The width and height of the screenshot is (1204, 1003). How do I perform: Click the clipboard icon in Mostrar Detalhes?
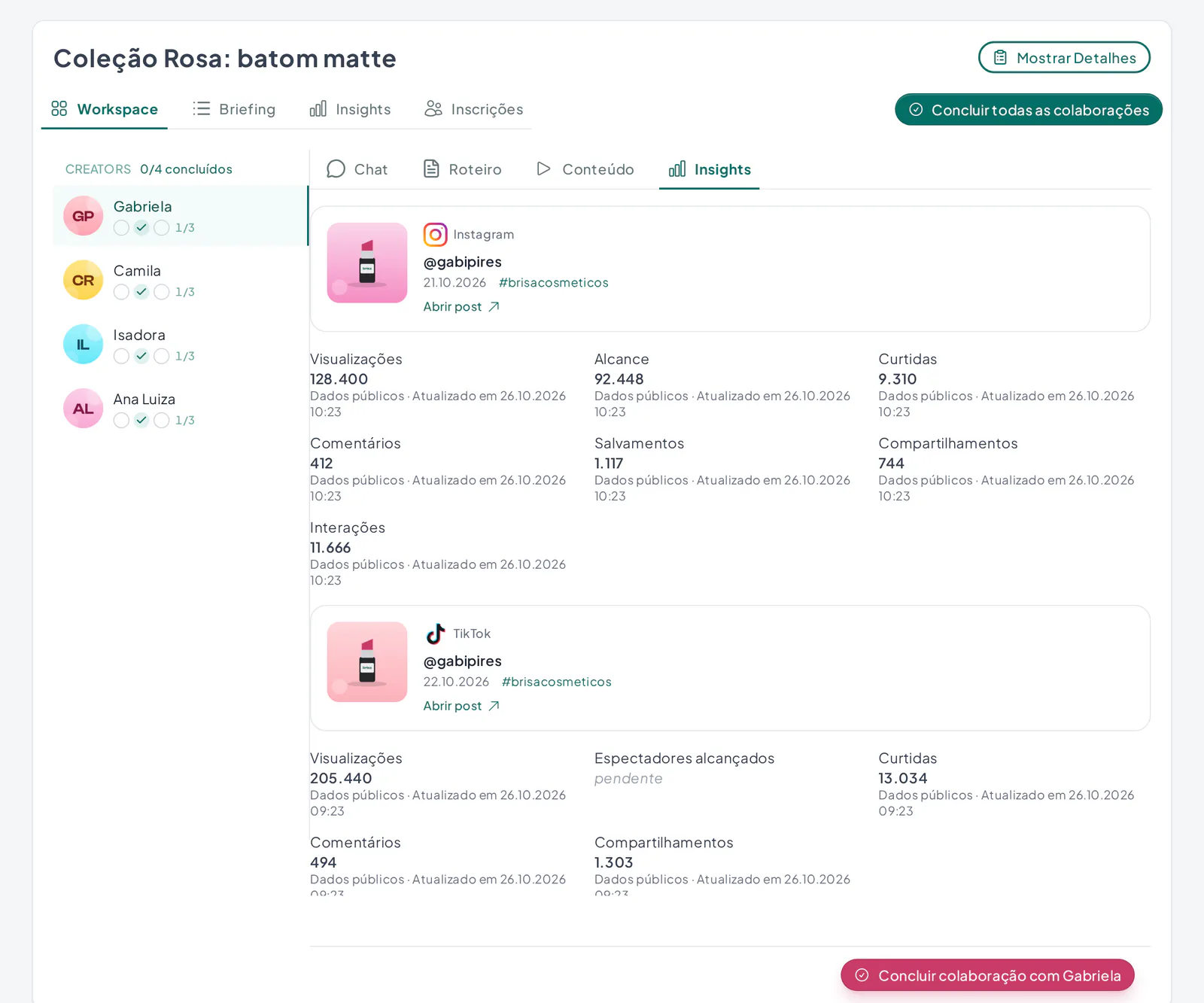(1000, 57)
